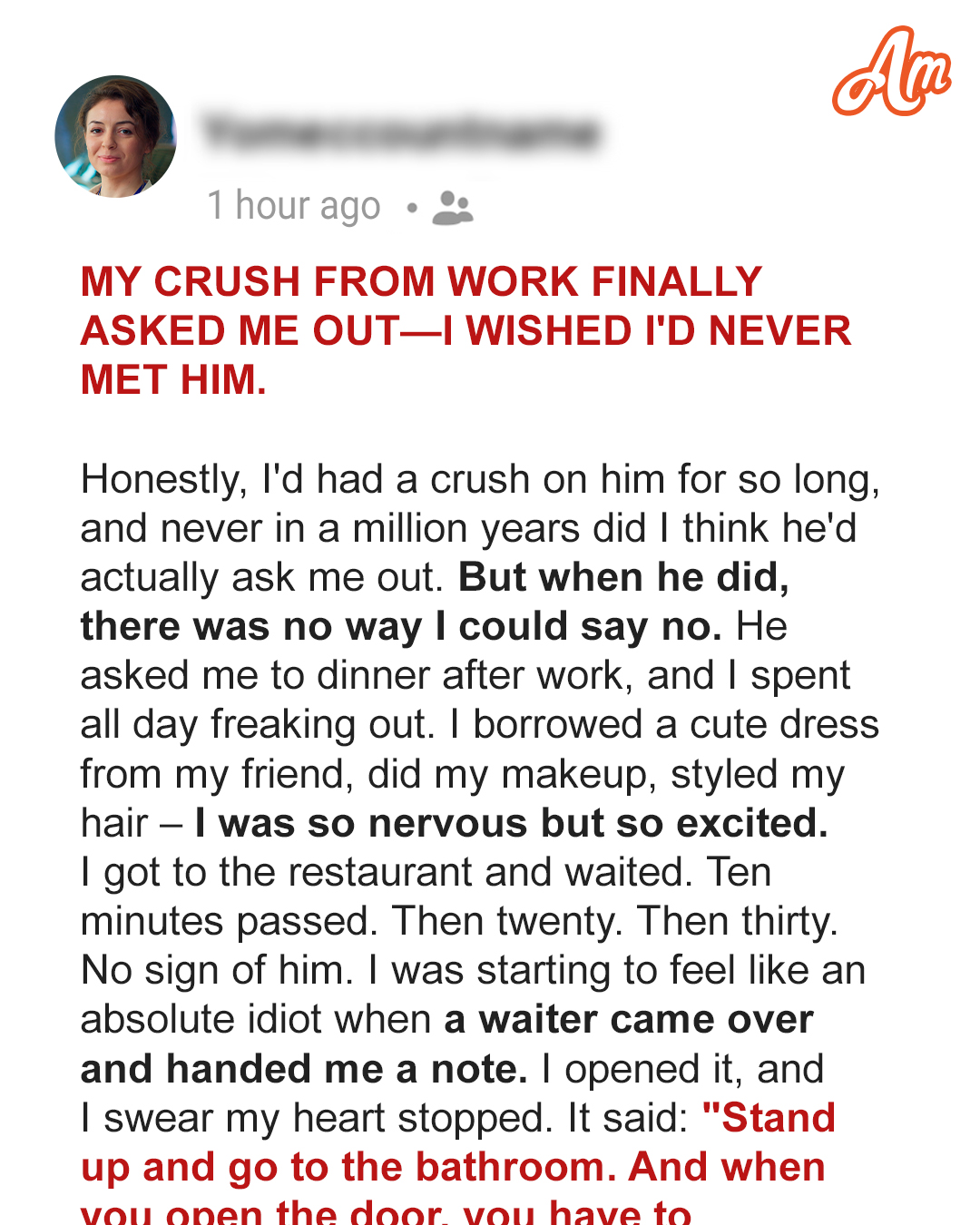
Task: Select the dot separator beside the timestamp
Action: (x=412, y=209)
